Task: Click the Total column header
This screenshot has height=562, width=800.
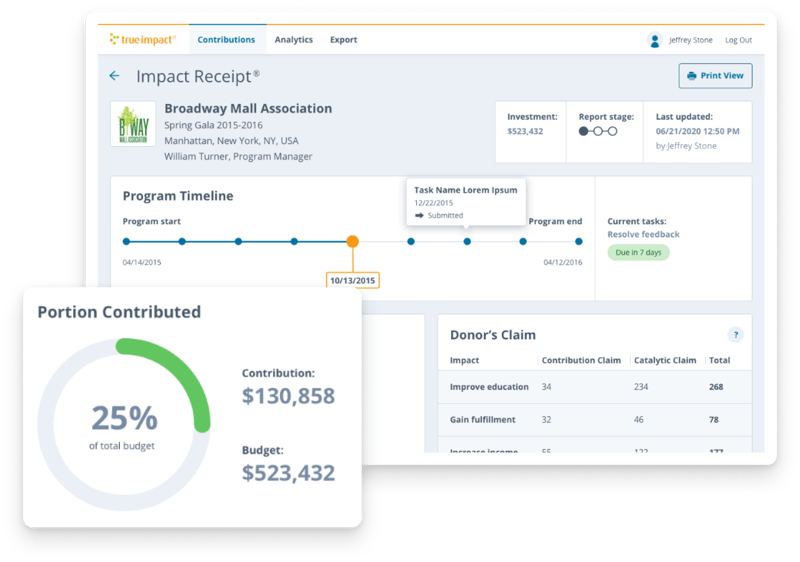Action: (x=719, y=360)
